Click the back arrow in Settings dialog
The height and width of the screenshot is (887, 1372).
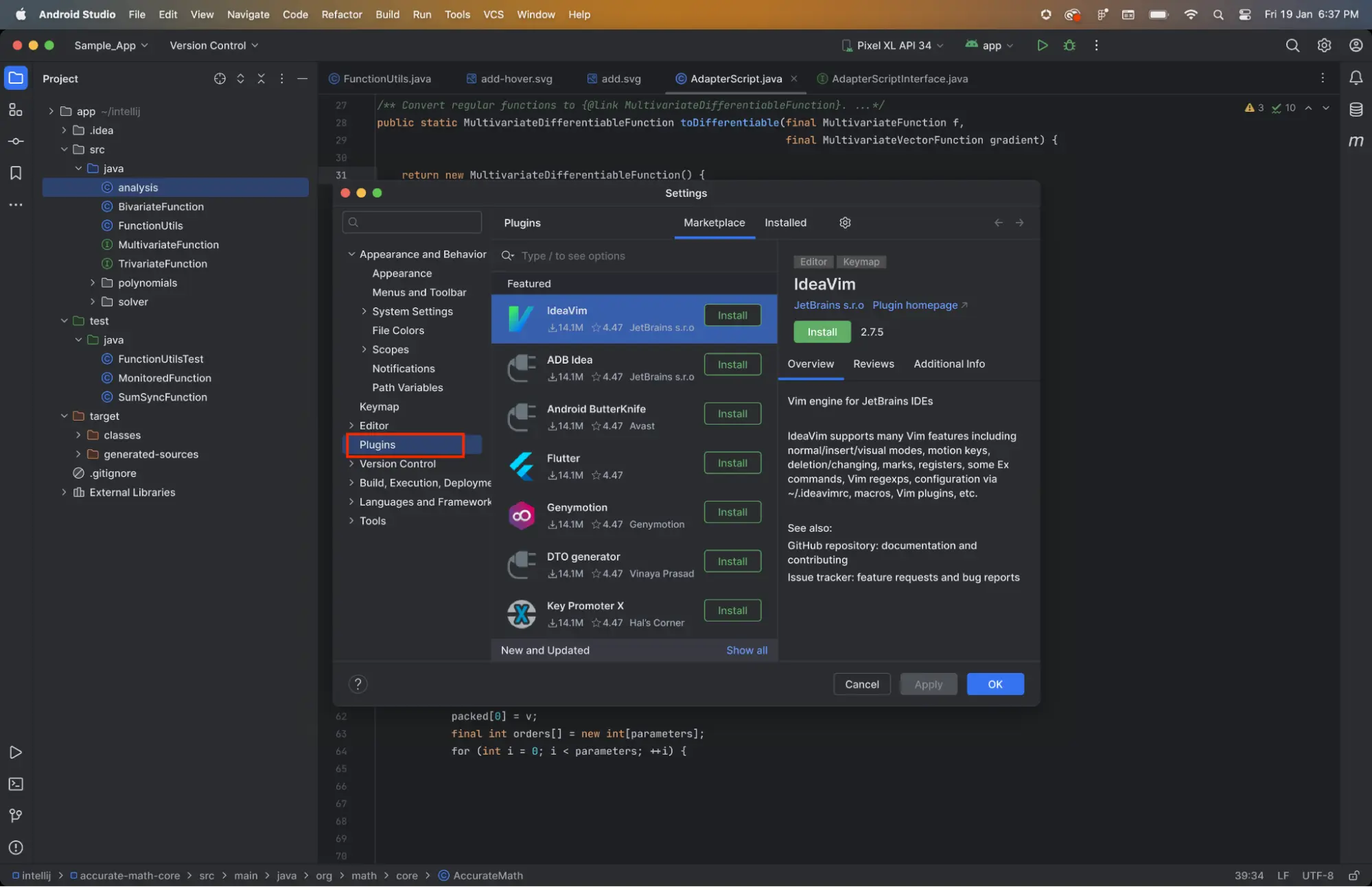[999, 222]
